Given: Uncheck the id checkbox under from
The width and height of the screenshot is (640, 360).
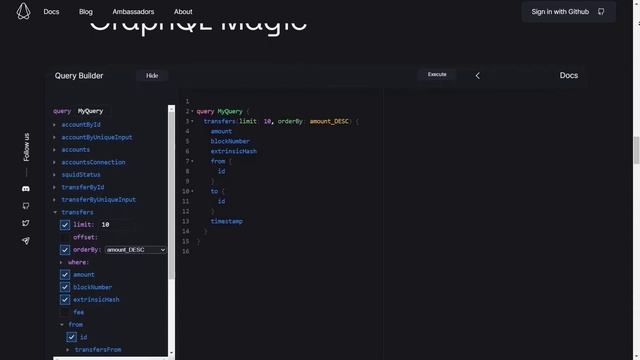Looking at the screenshot, I should [x=71, y=337].
